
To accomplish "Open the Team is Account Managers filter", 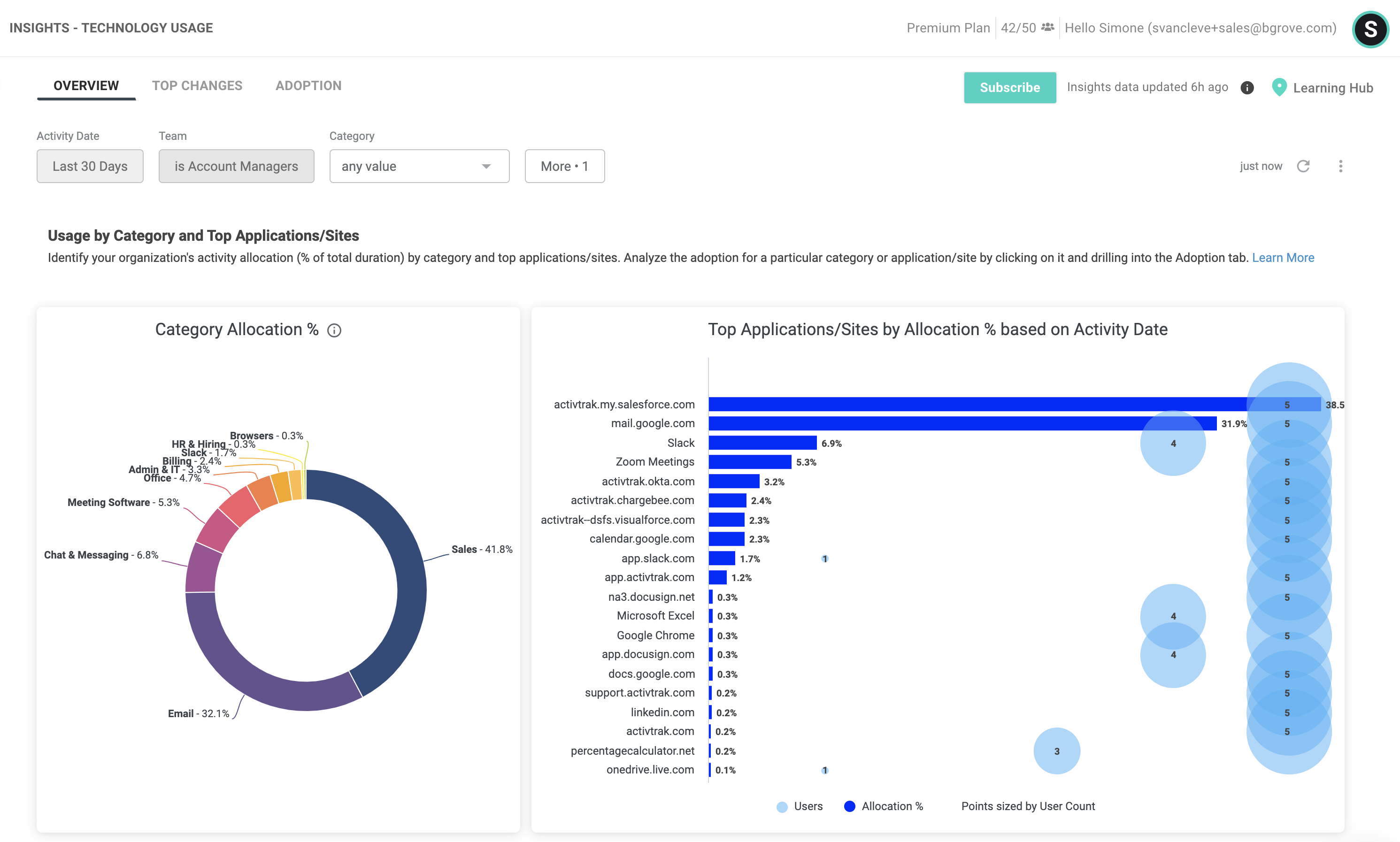I will click(236, 166).
